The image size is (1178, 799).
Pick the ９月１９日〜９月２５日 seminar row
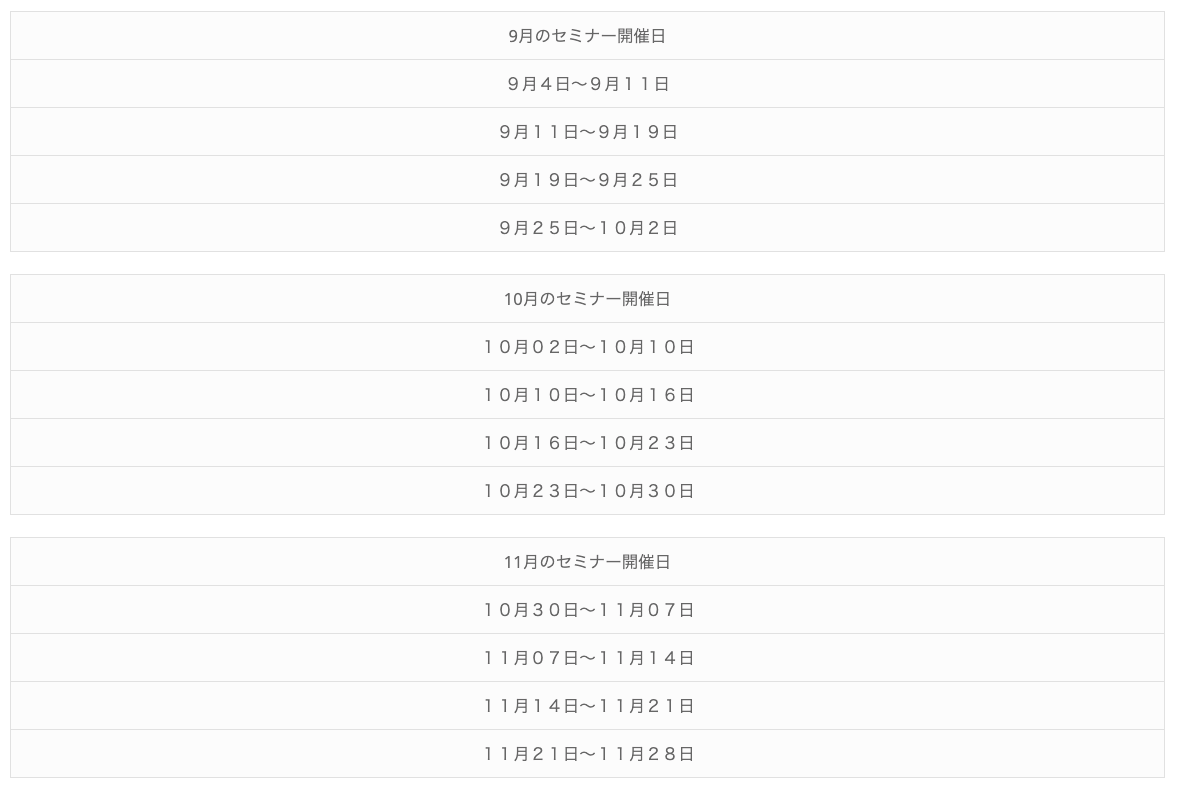click(x=587, y=180)
